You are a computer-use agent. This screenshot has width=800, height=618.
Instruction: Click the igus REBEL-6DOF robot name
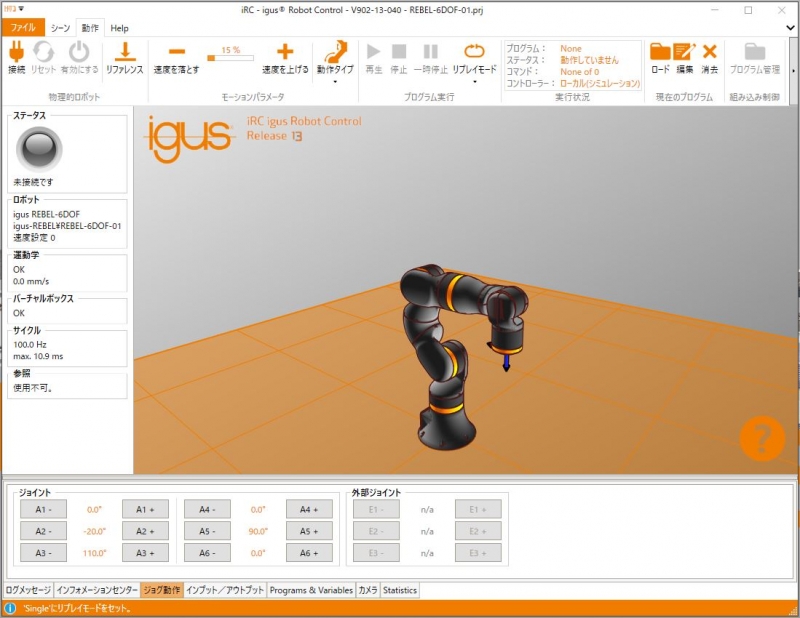pos(46,214)
